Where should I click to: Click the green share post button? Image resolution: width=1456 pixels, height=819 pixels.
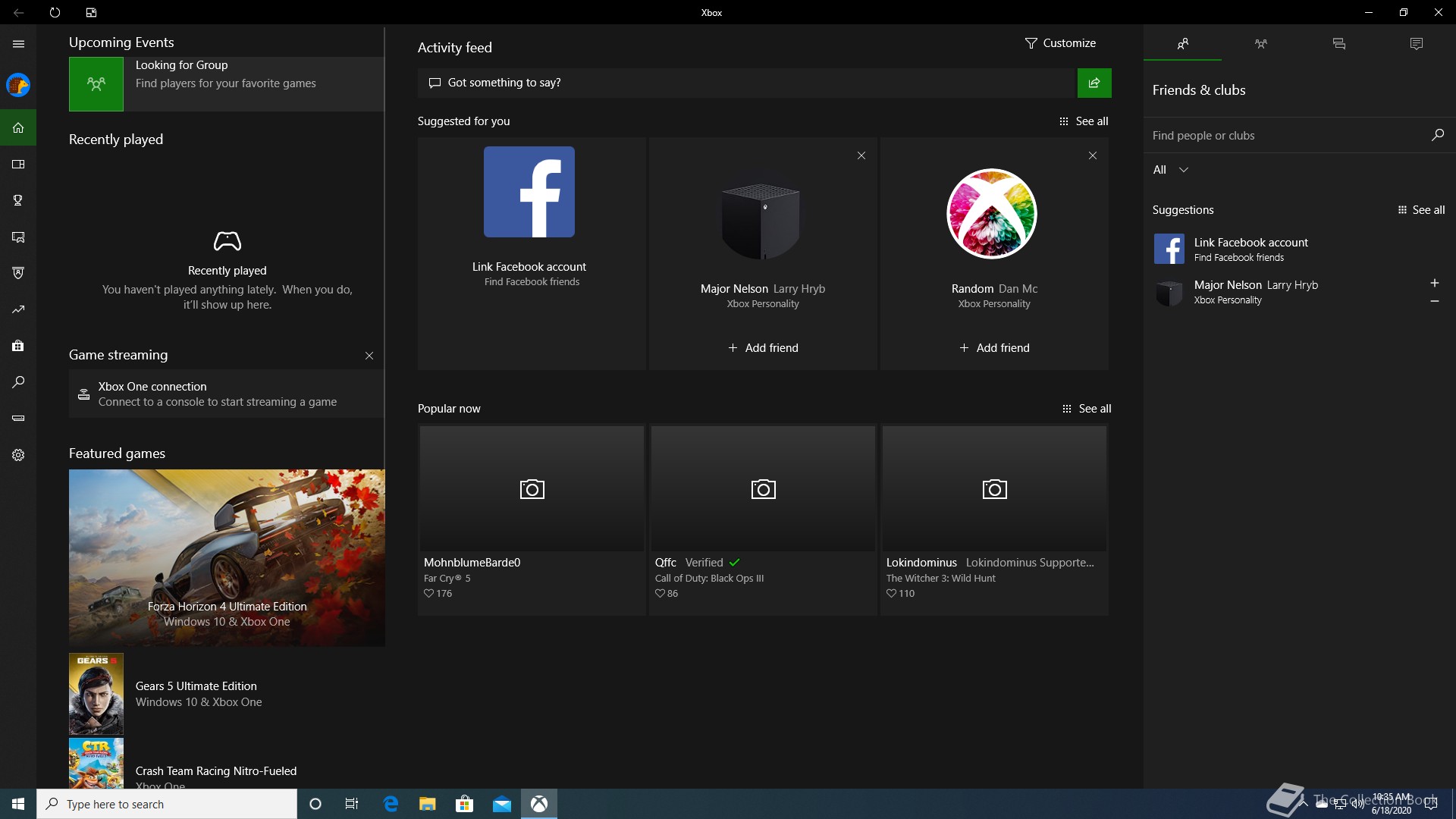pos(1094,83)
